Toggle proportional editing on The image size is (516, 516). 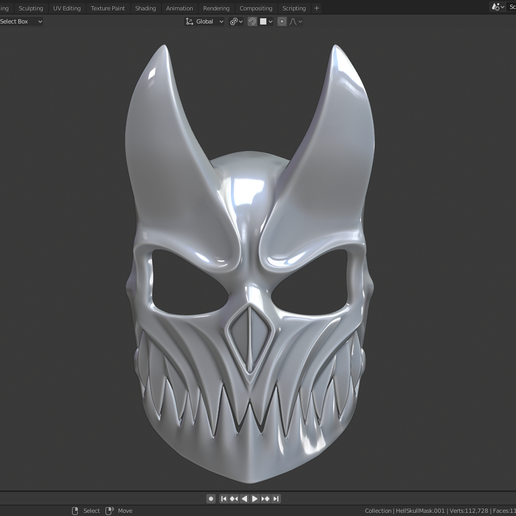(x=282, y=22)
